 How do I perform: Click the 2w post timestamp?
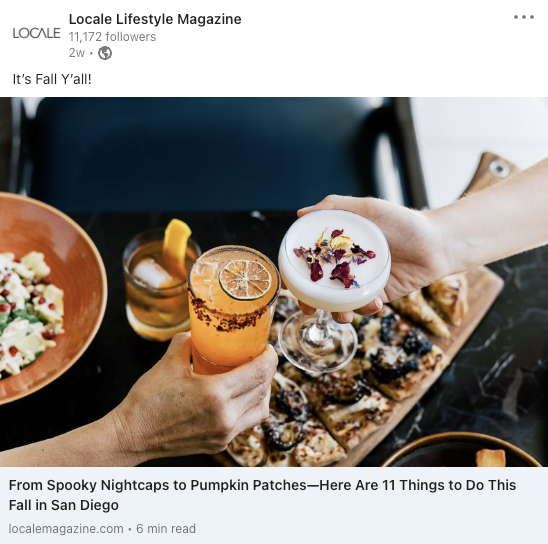[77, 53]
